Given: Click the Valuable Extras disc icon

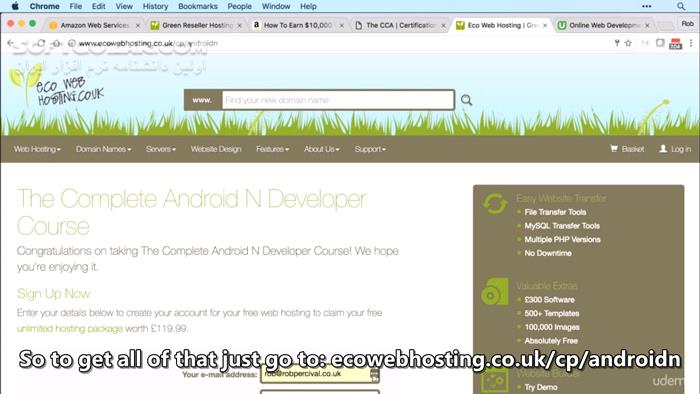Looking at the screenshot, I should [x=495, y=291].
